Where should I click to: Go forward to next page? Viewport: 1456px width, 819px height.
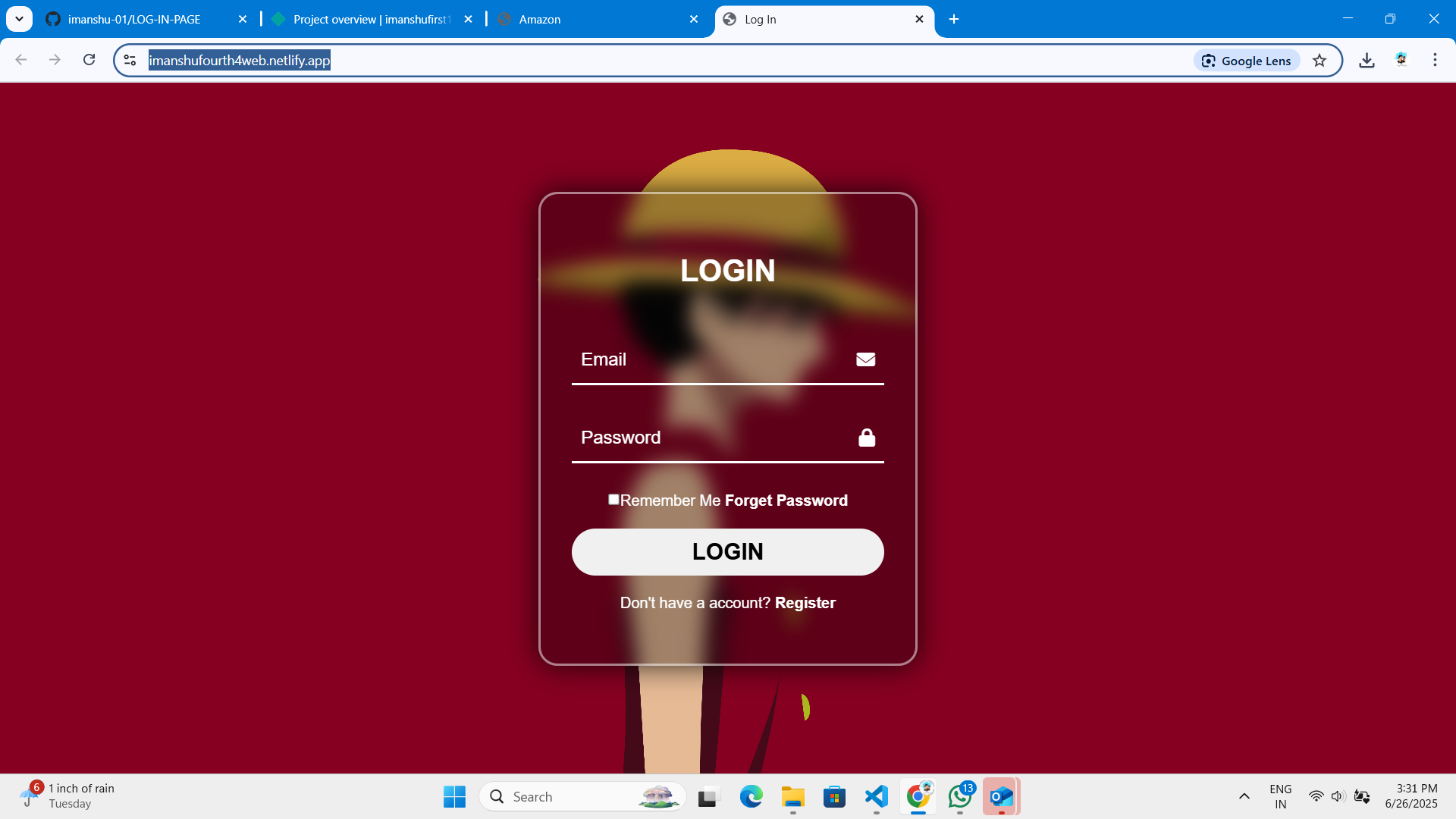(x=55, y=60)
